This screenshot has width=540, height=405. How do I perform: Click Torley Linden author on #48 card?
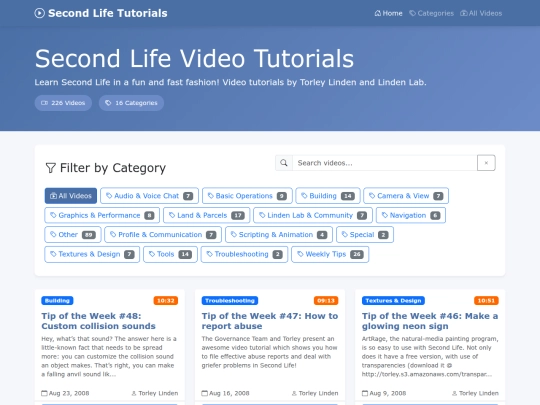coord(155,393)
